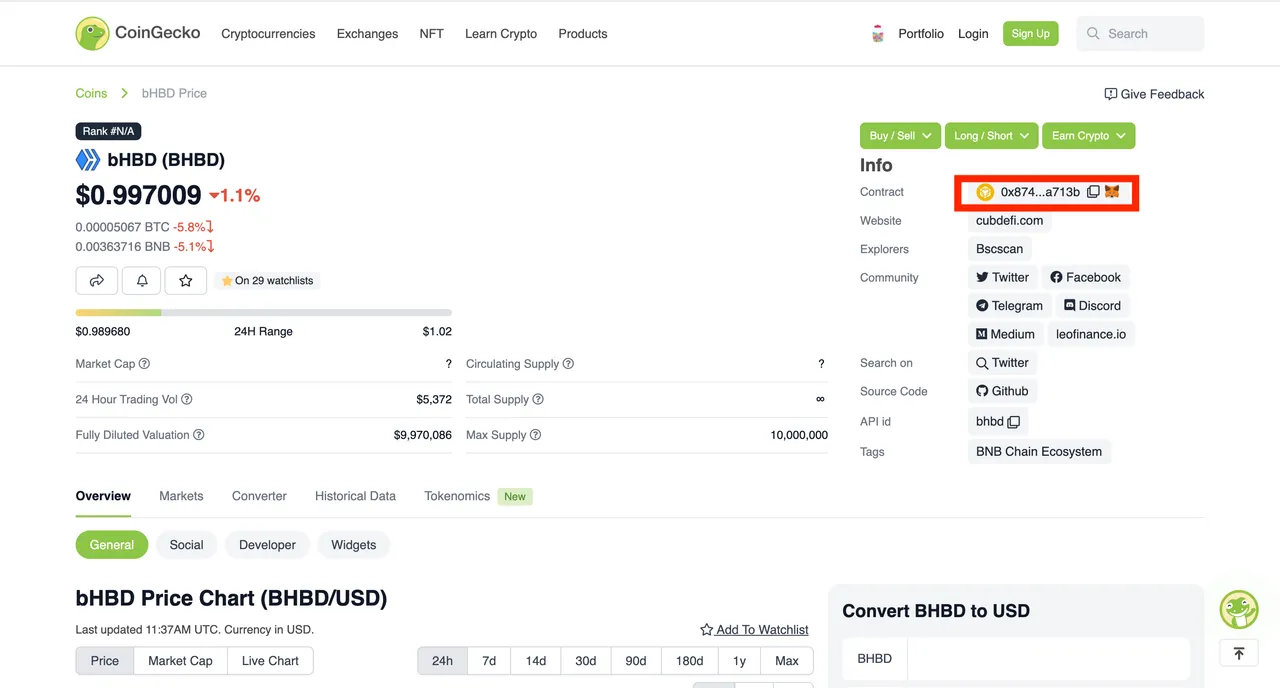
Task: Click the Login link
Action: point(973,34)
